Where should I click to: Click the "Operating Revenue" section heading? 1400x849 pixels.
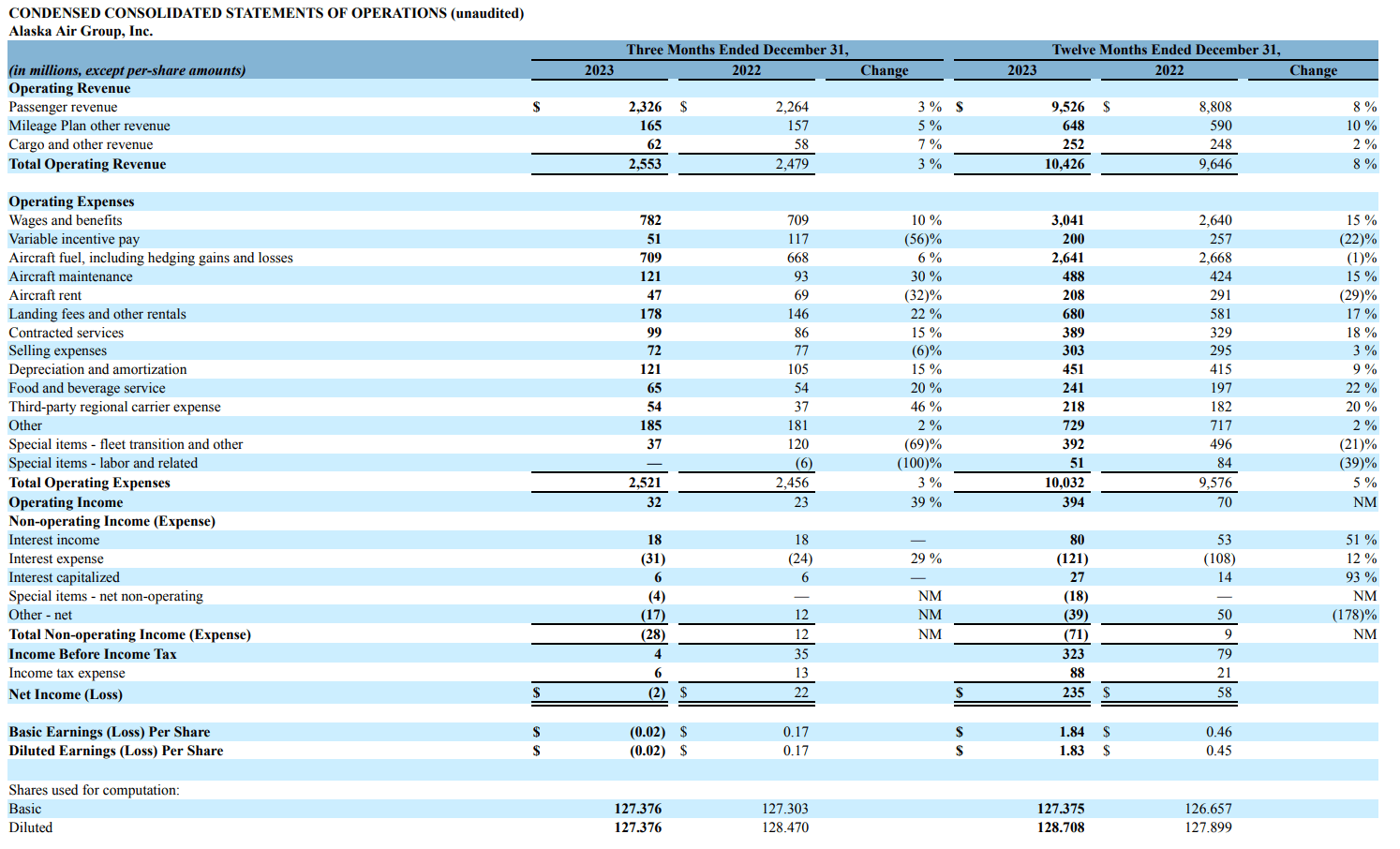coord(69,88)
